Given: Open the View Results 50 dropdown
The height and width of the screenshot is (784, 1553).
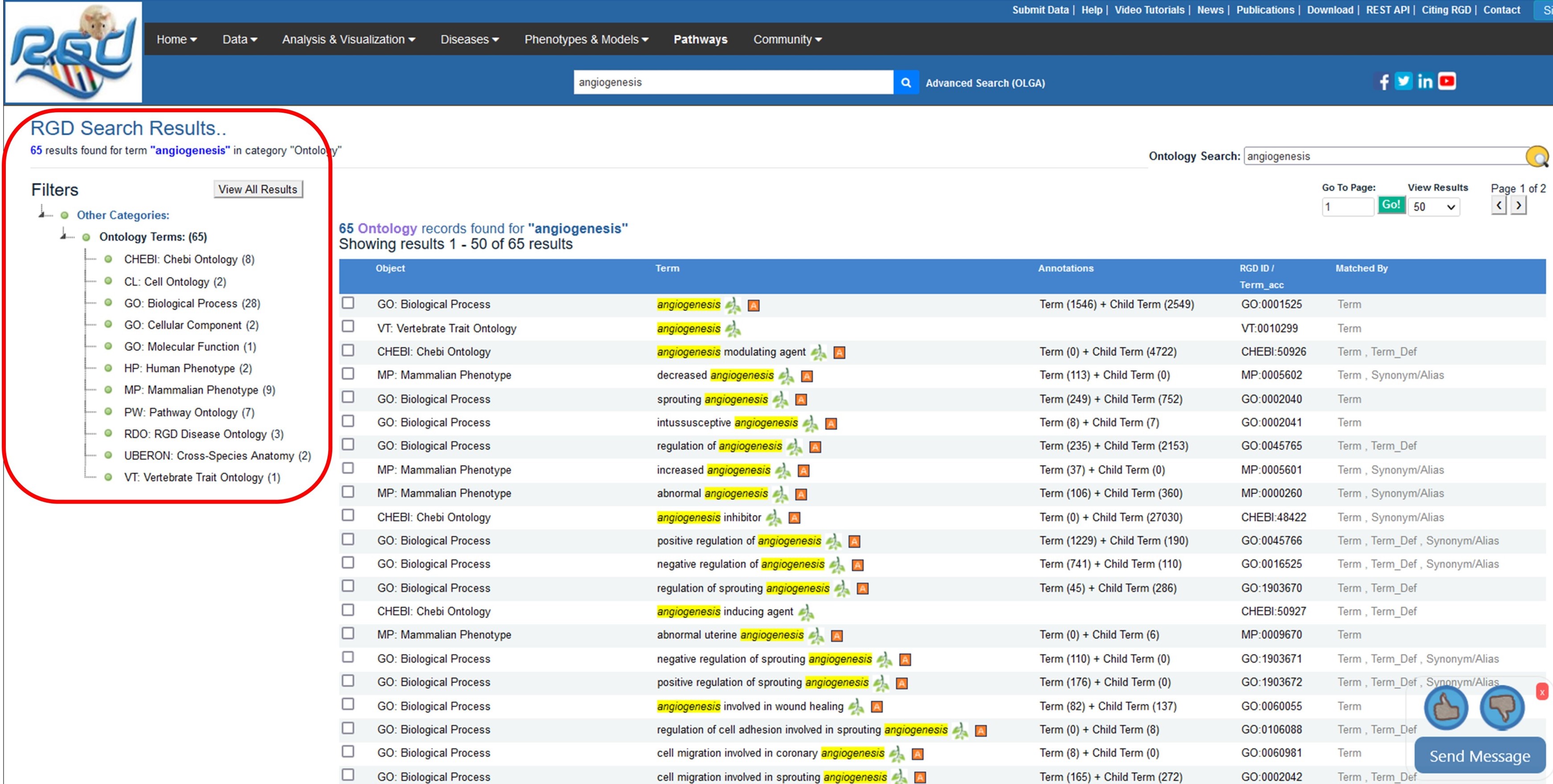Looking at the screenshot, I should [1434, 207].
